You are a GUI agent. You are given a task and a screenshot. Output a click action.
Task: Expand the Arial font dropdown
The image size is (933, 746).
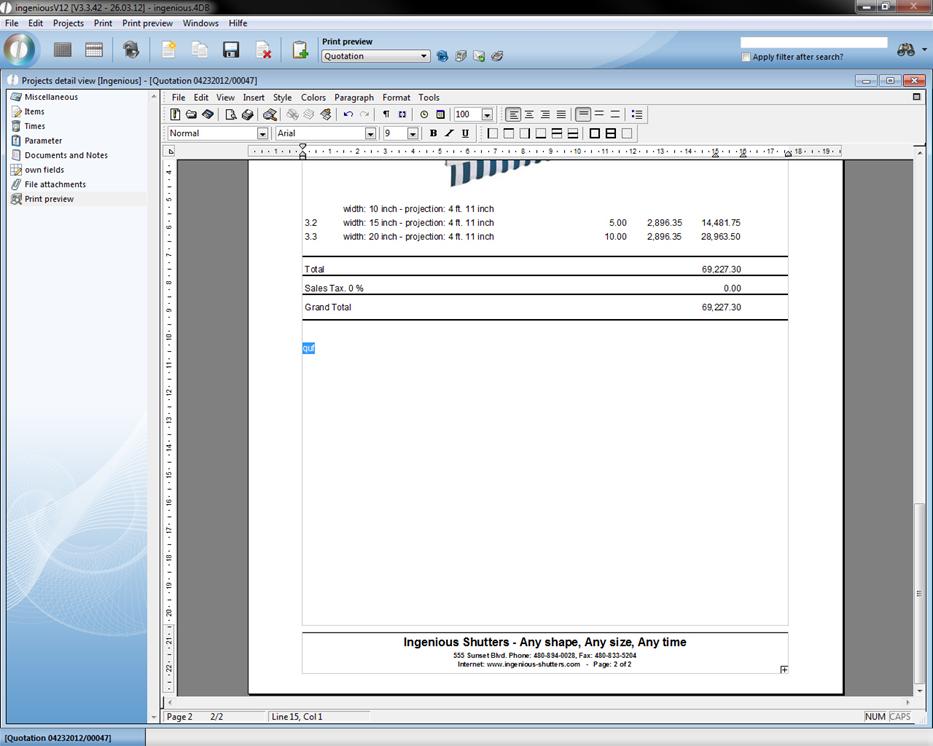click(370, 133)
